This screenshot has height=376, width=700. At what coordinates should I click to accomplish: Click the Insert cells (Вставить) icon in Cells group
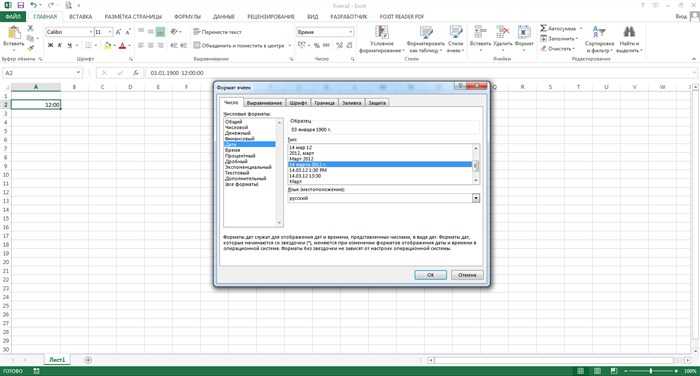[x=480, y=32]
